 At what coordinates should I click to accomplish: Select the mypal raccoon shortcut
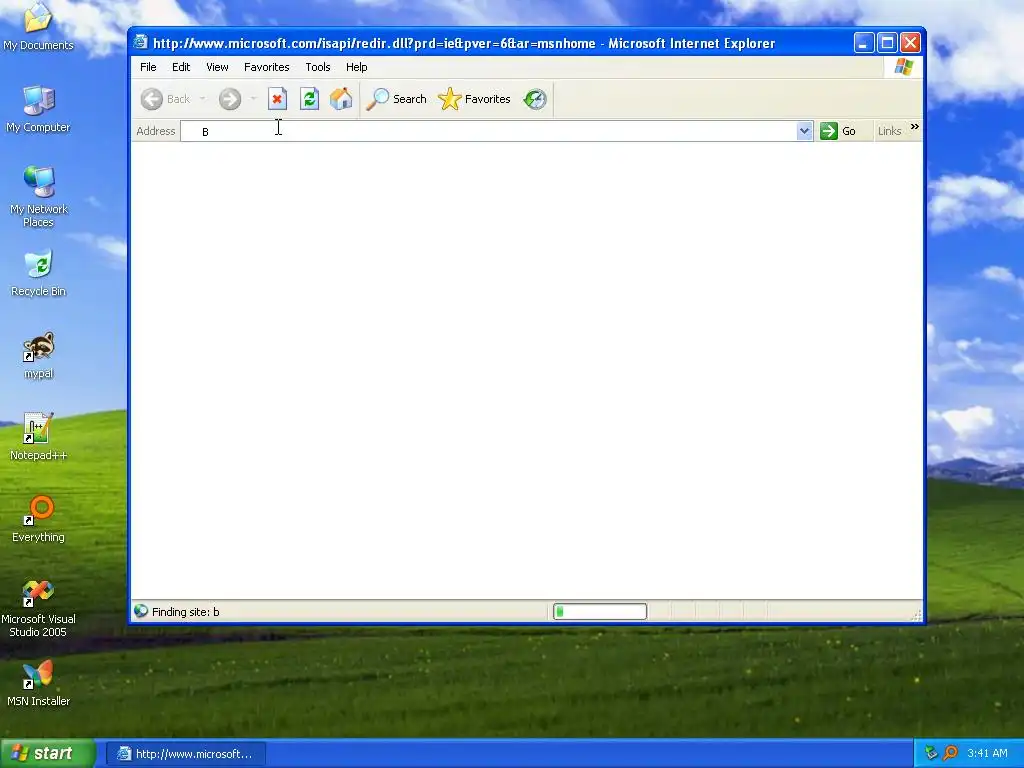click(x=39, y=356)
